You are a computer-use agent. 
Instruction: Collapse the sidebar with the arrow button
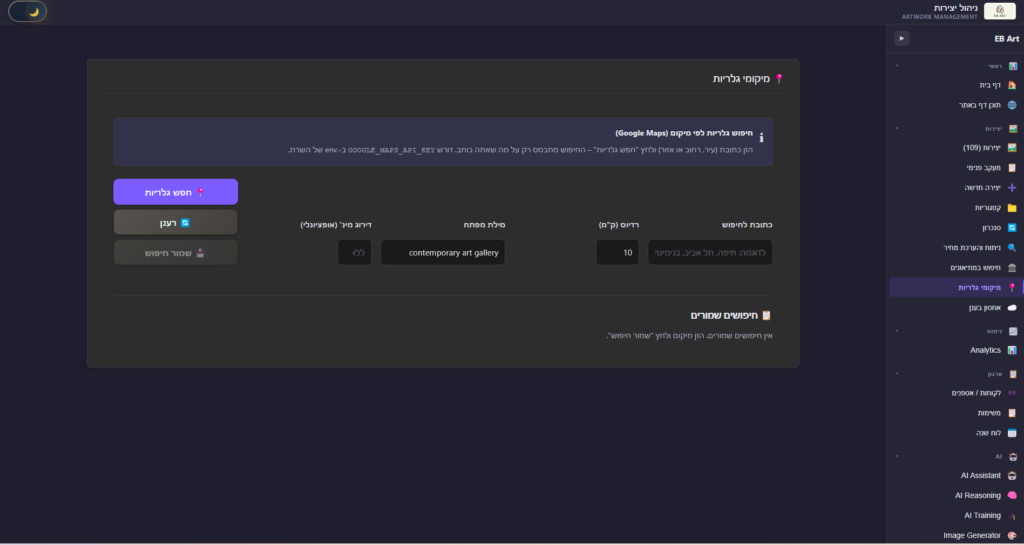[x=901, y=38]
